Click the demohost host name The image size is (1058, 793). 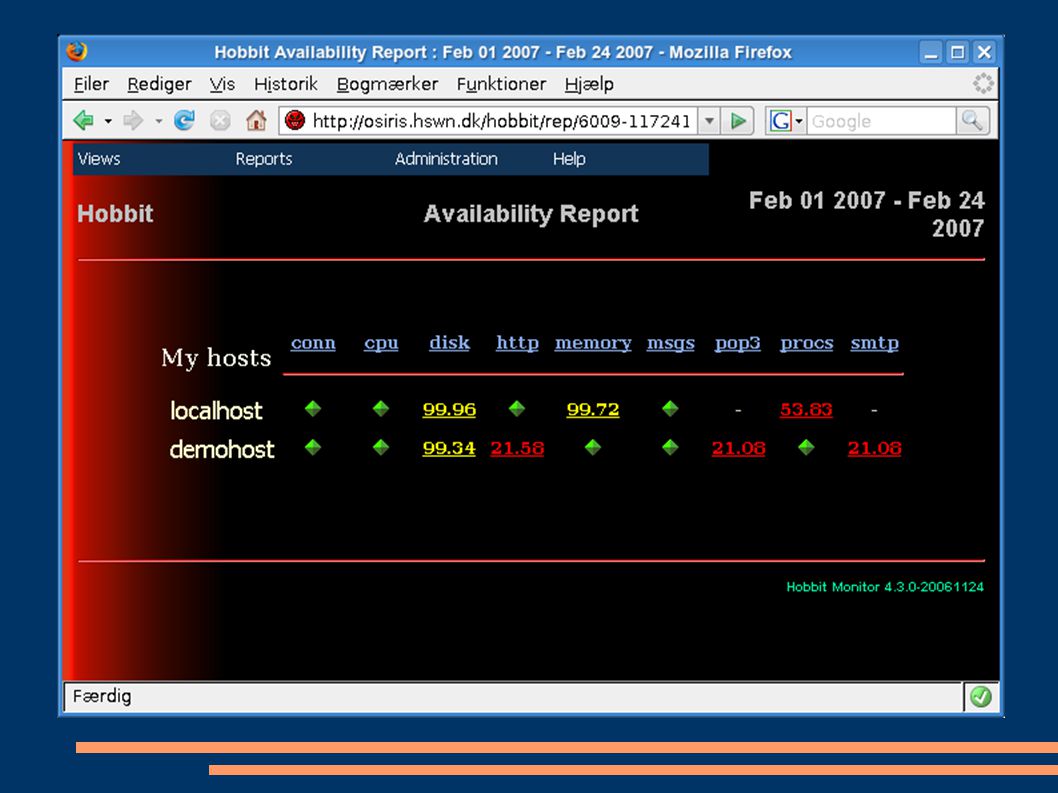222,449
